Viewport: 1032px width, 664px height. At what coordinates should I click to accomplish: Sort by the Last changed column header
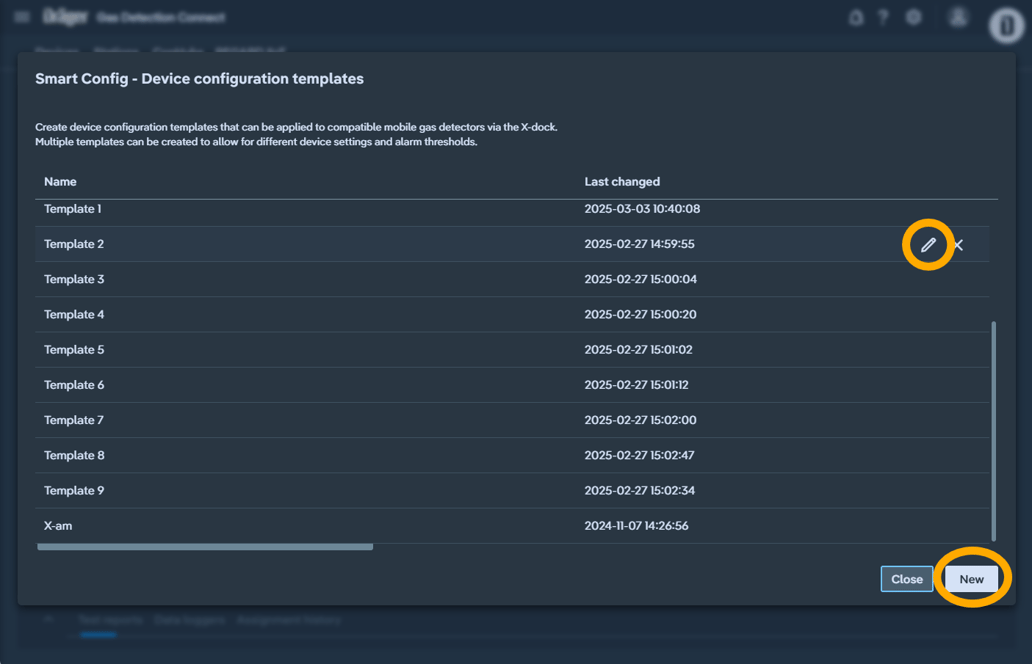tap(622, 182)
